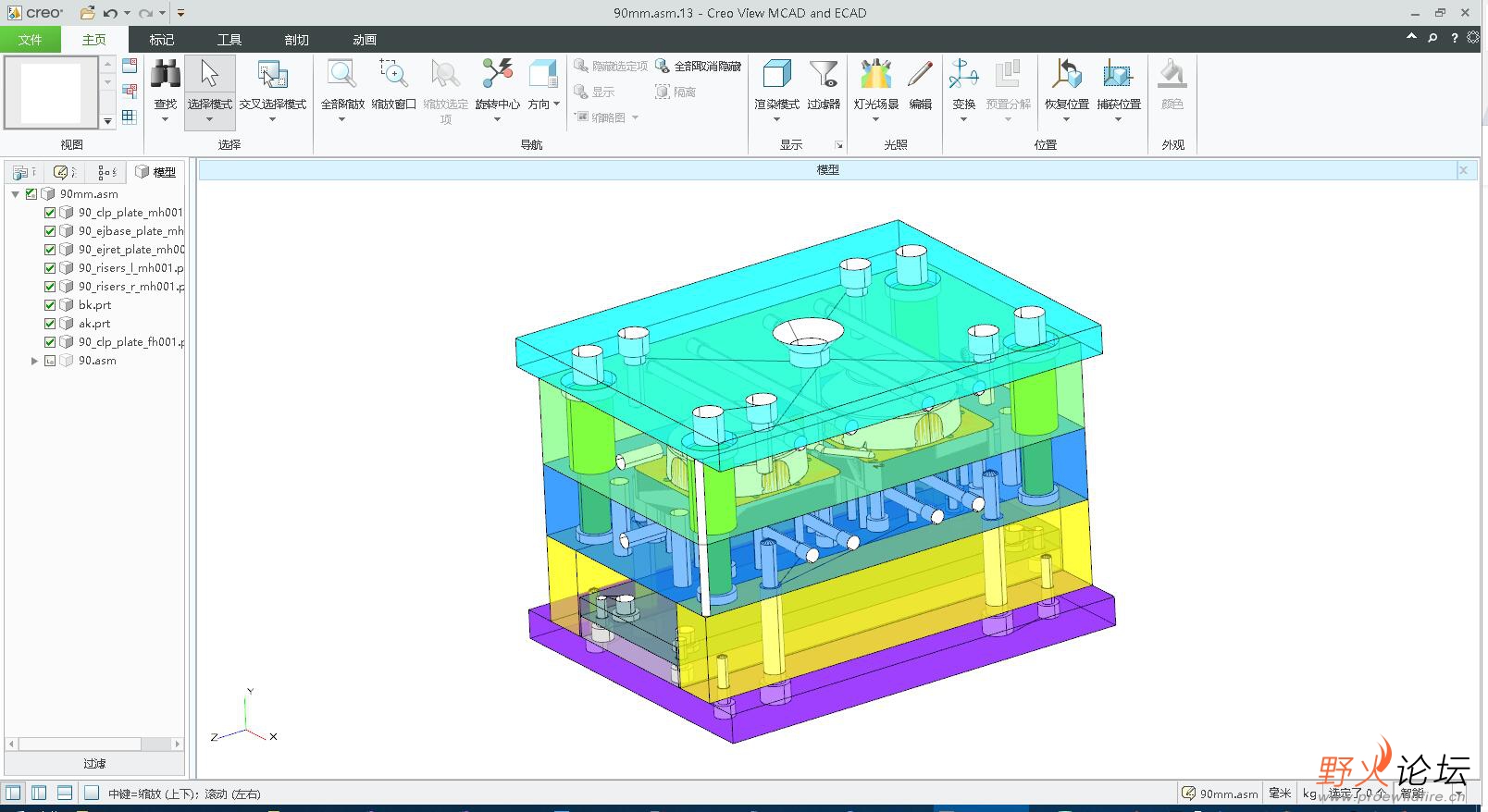Select the 模型 panel tab in the tree pane
The width and height of the screenshot is (1488, 812).
pos(155,172)
